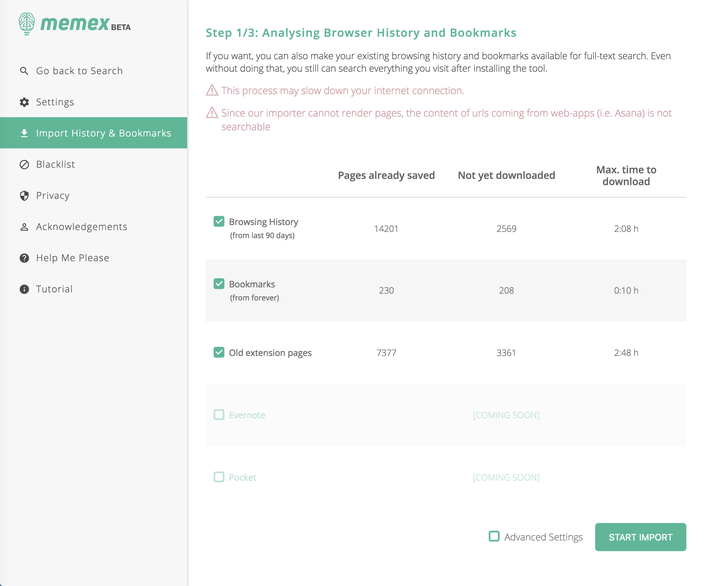This screenshot has height=586, width=720.
Task: Click the import download arrow icon
Action: [24, 133]
